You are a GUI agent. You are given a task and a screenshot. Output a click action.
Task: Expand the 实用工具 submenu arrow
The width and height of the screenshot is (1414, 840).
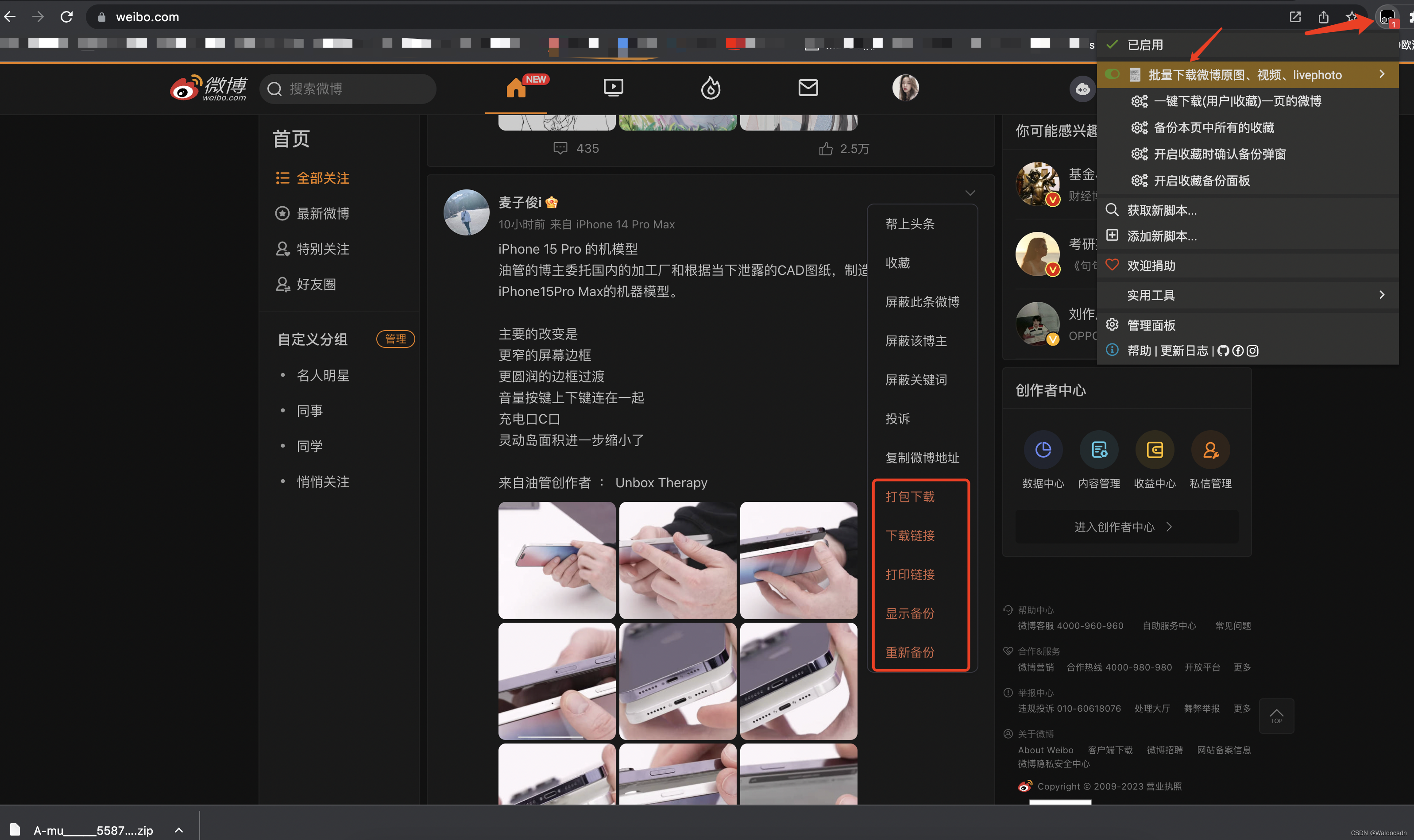pos(1382,295)
